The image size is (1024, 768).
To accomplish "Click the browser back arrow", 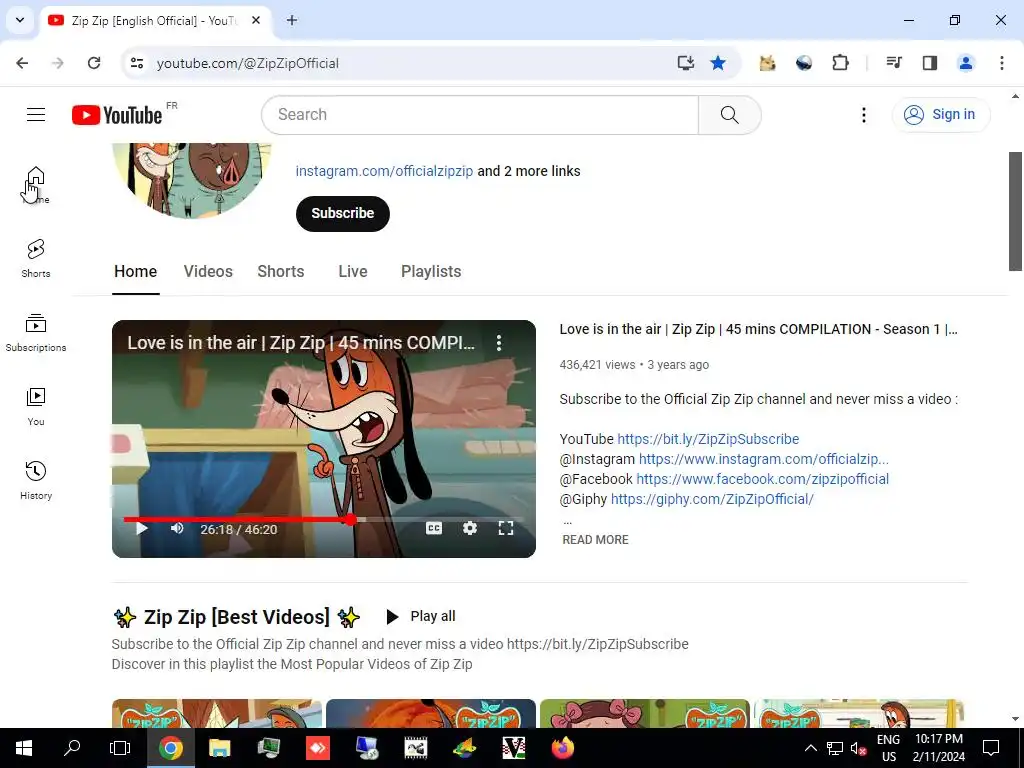I will coord(22,63).
